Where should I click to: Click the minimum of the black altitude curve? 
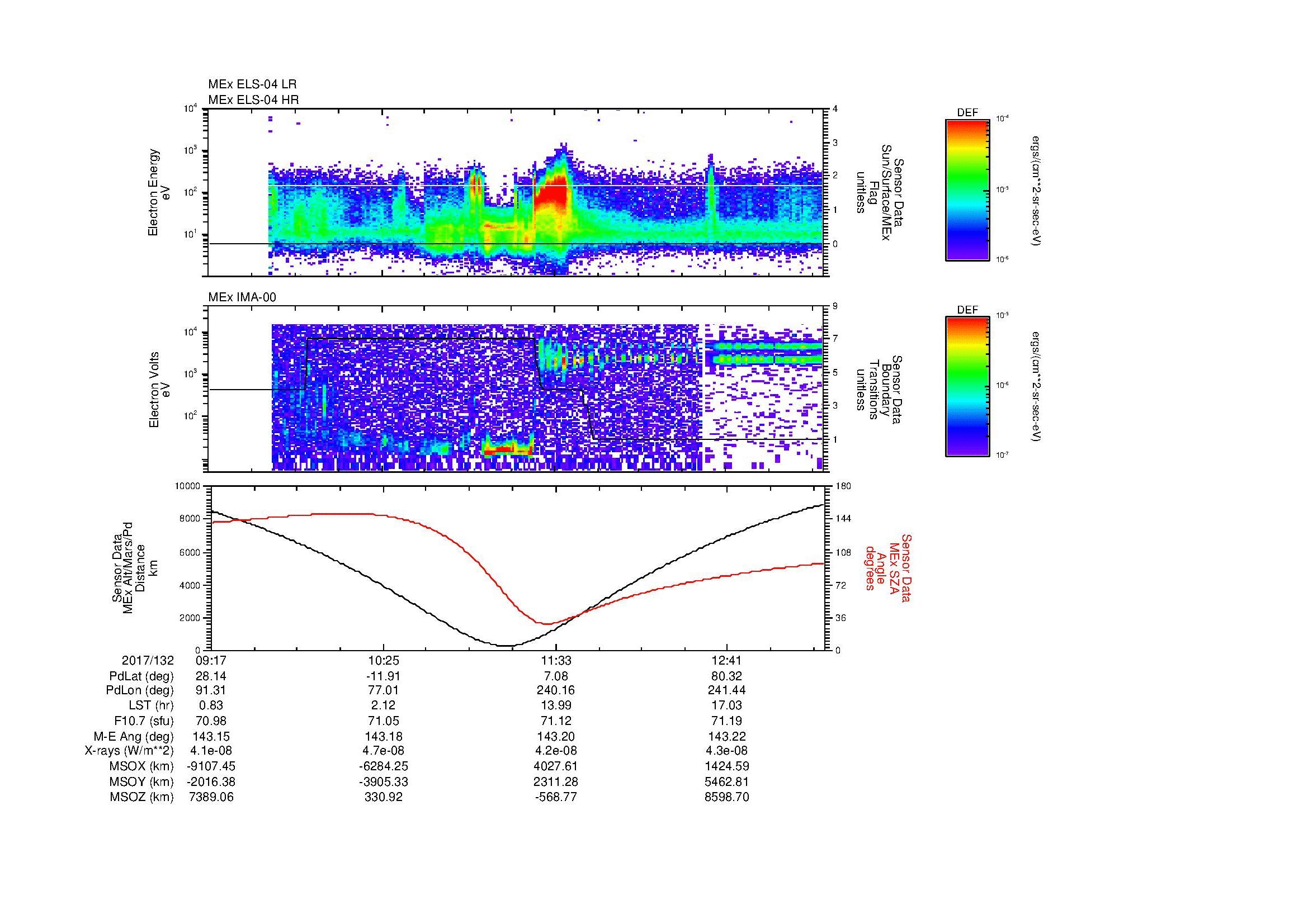[506, 646]
